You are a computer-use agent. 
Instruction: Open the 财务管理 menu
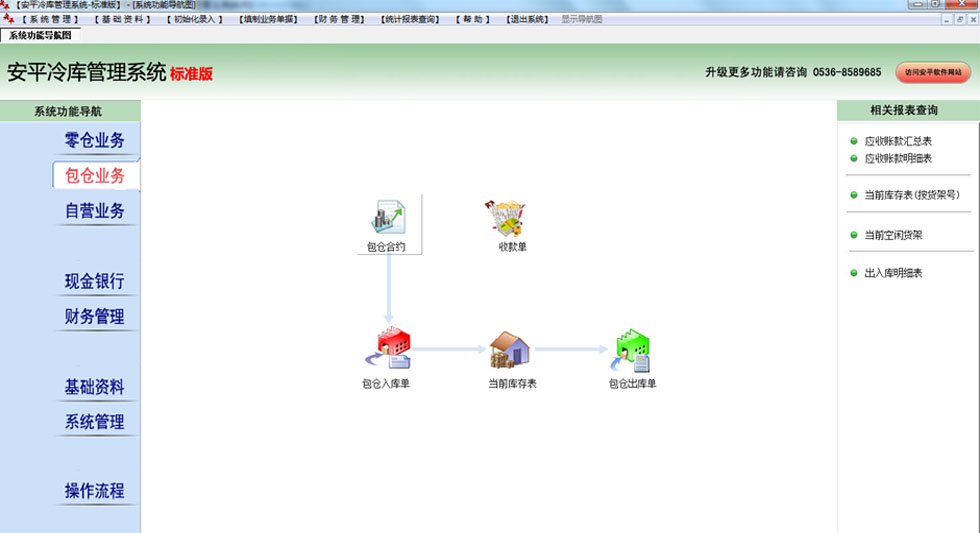click(339, 19)
